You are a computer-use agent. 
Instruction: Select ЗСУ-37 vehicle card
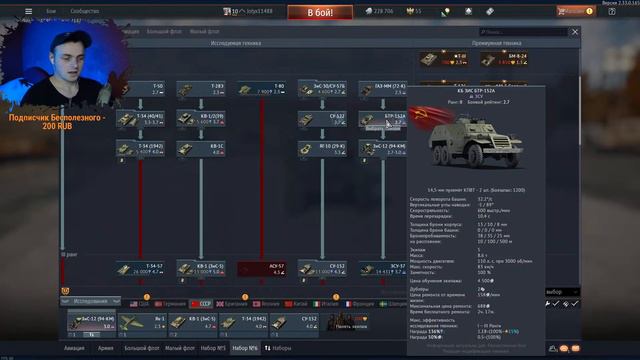[x=383, y=269]
